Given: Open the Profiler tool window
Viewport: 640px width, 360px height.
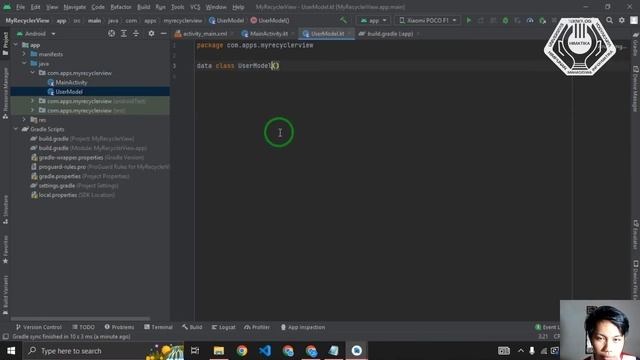Looking at the screenshot, I should (257, 327).
